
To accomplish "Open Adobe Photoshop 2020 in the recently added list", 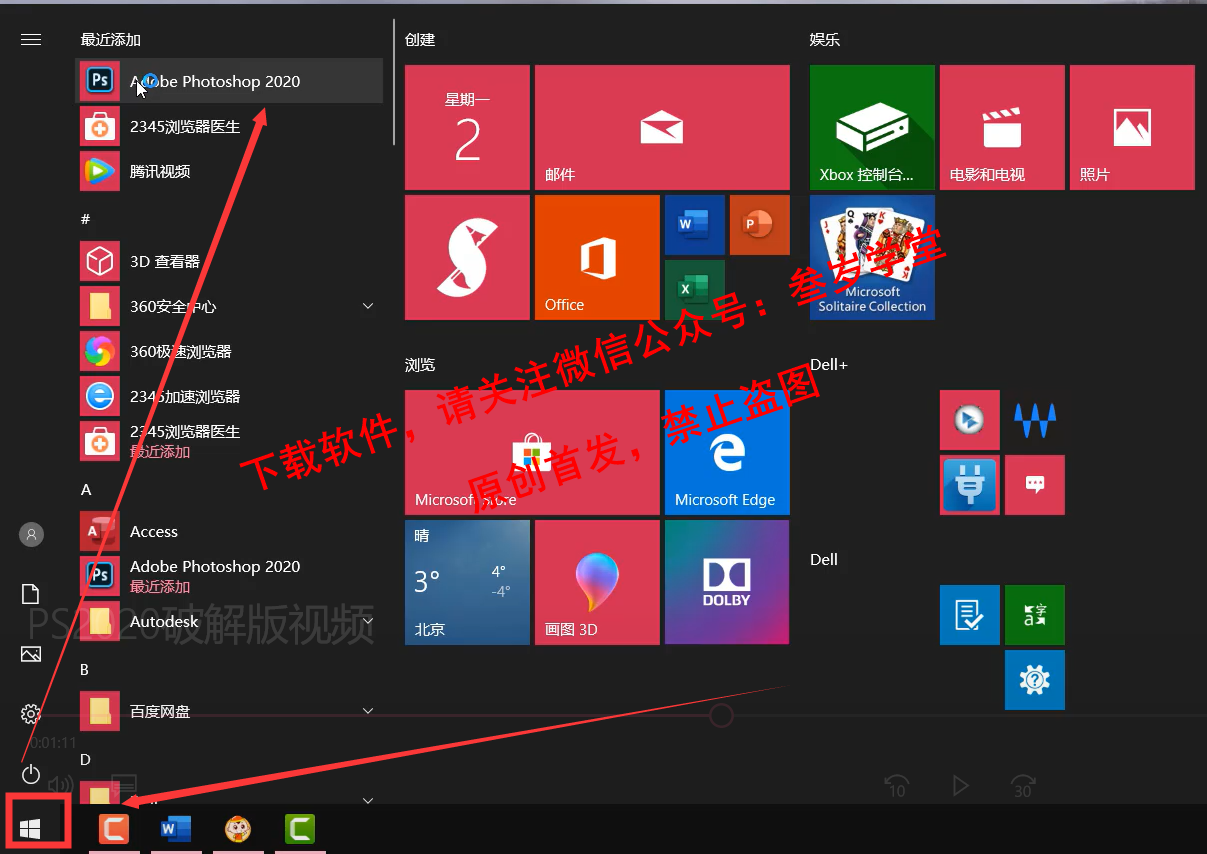I will click(229, 81).
